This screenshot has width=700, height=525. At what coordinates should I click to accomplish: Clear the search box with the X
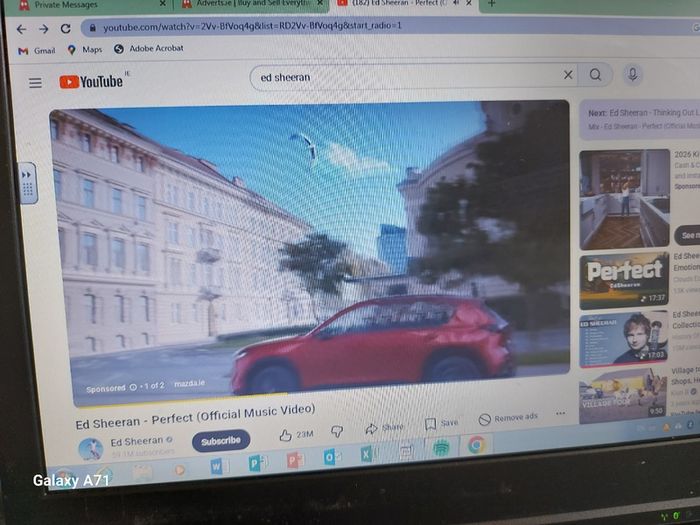pos(568,75)
